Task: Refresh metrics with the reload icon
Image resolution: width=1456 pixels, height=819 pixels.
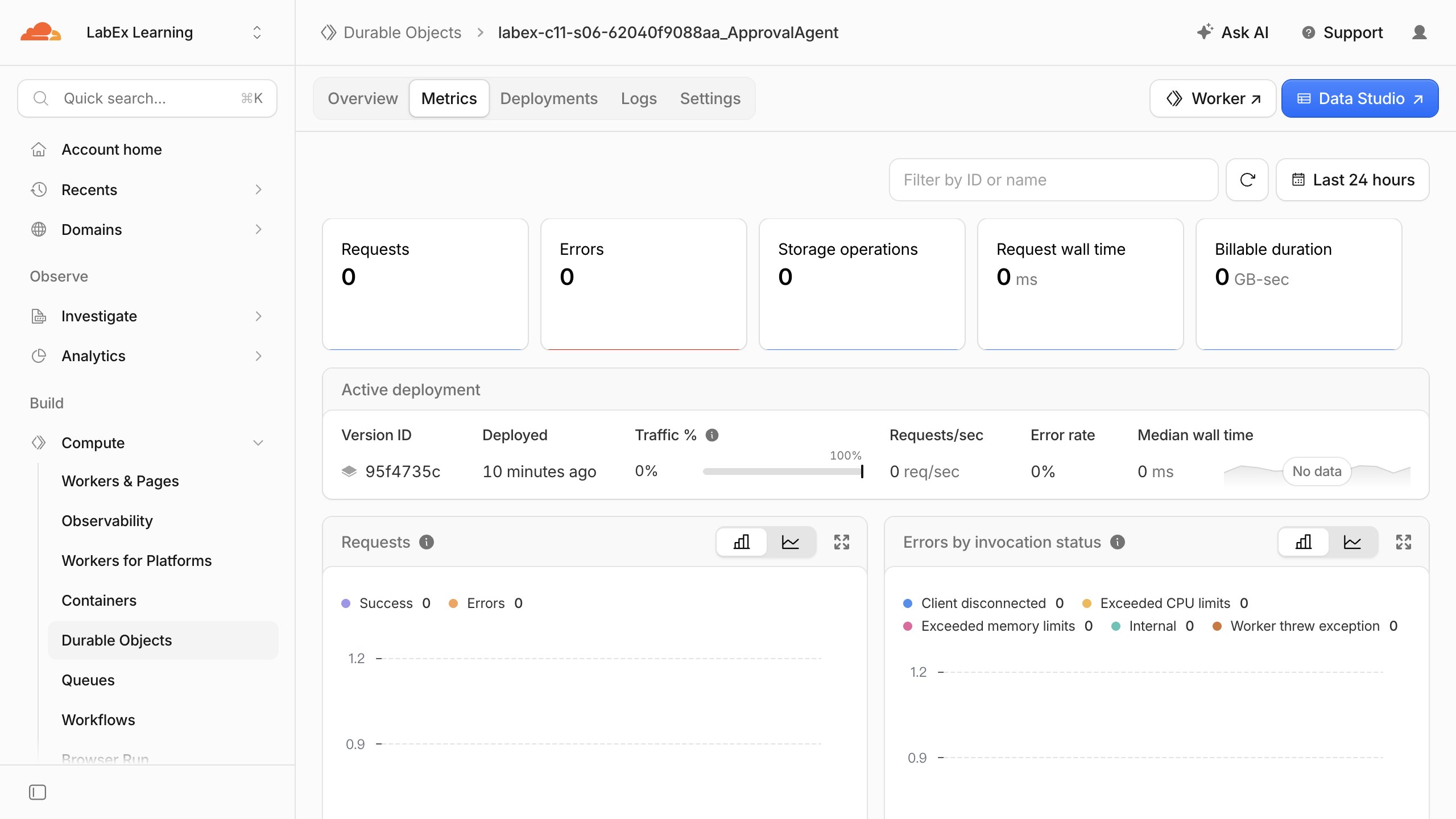Action: (1247, 180)
